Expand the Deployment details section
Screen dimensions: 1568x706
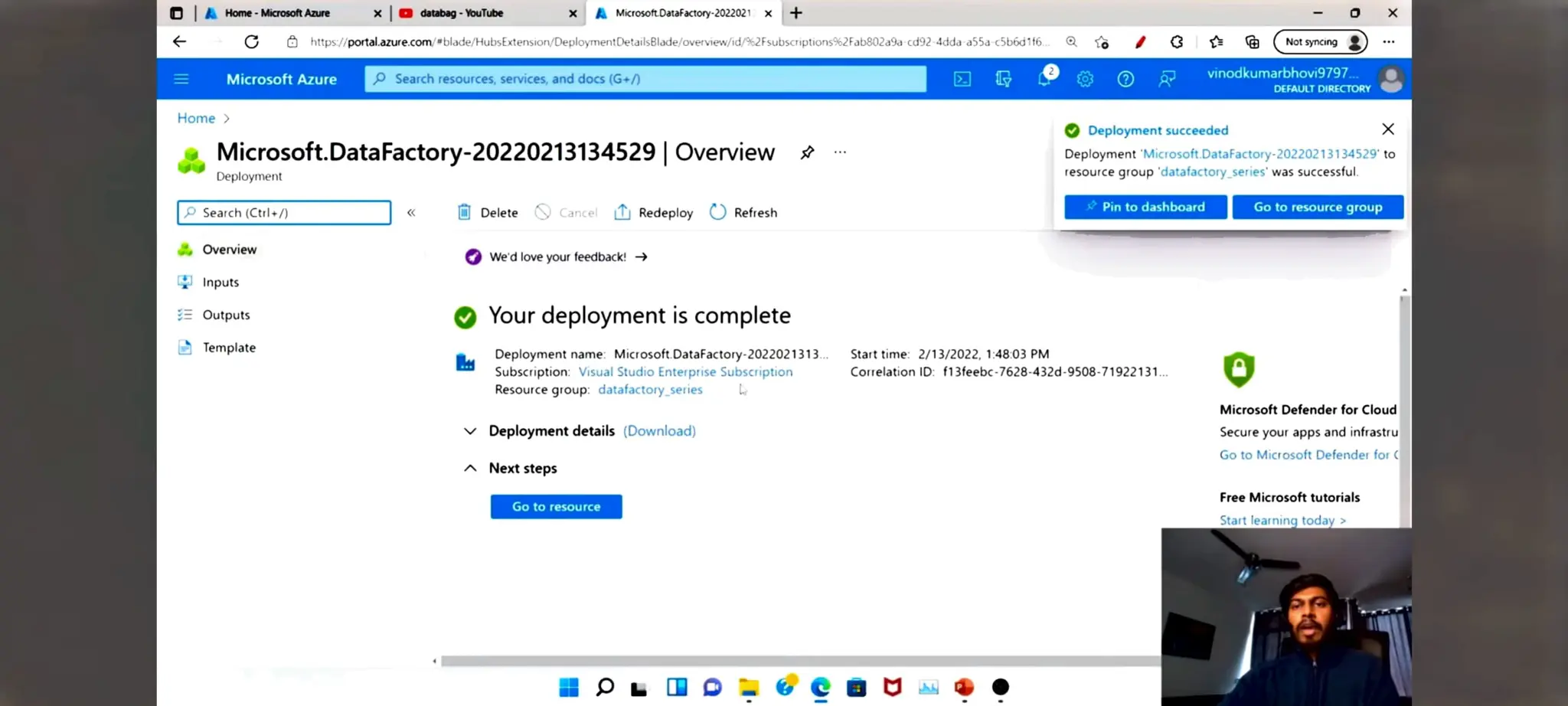pyautogui.click(x=469, y=431)
